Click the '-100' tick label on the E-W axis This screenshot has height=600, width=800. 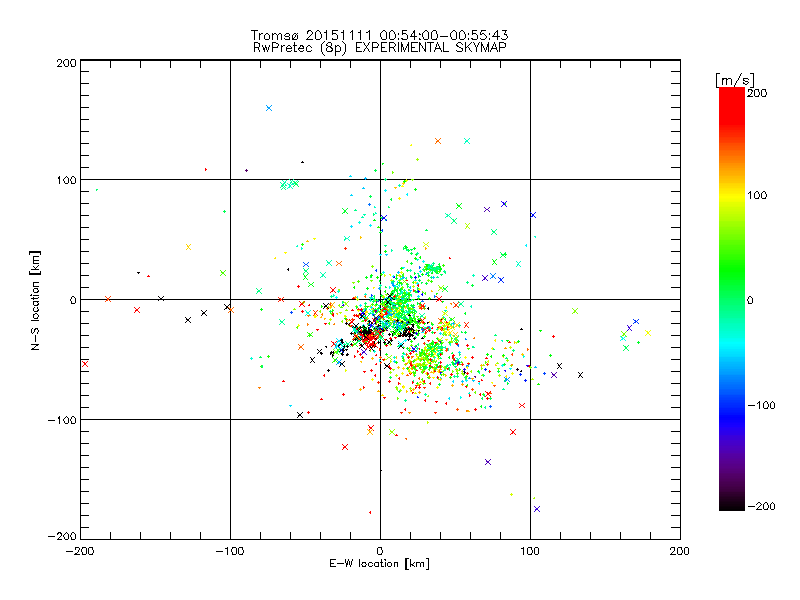point(230,551)
